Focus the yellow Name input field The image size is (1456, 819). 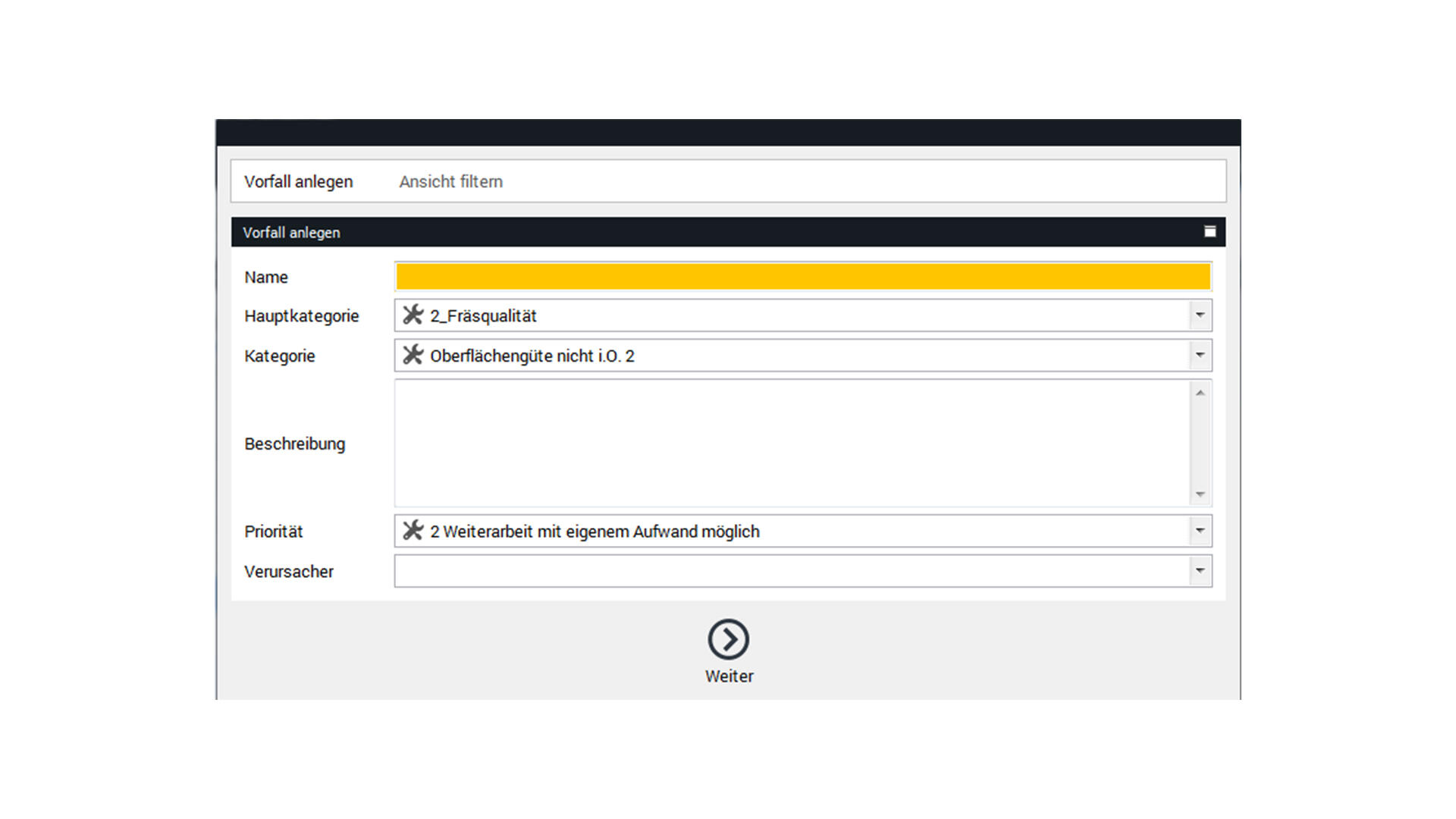[803, 277]
